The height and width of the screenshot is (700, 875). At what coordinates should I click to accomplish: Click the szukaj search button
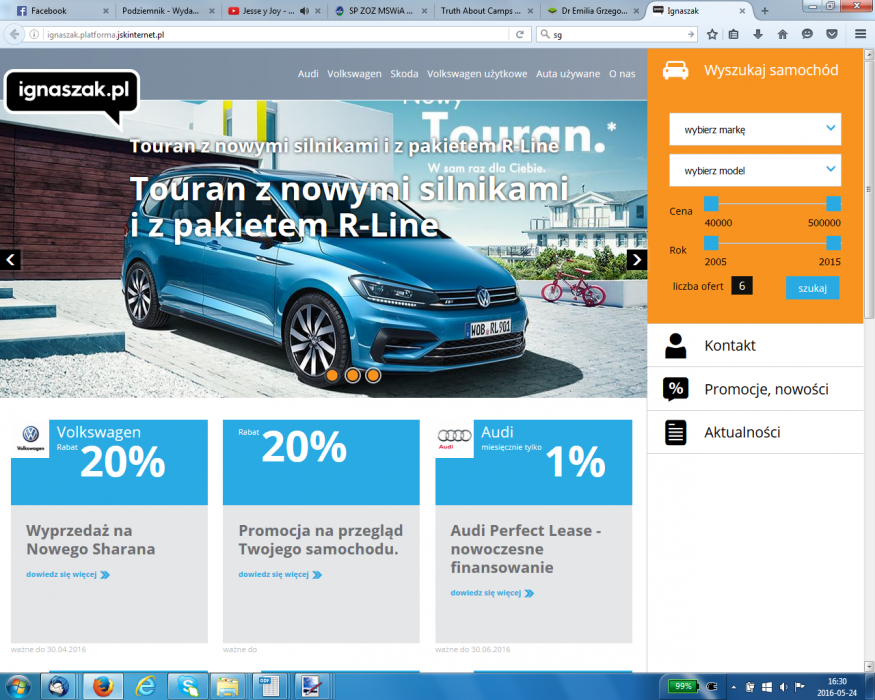(812, 288)
